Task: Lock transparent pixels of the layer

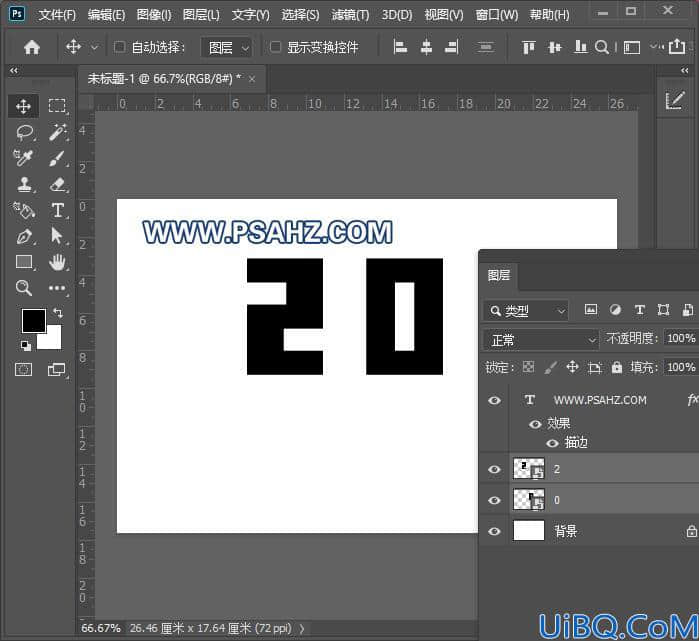Action: [x=528, y=367]
